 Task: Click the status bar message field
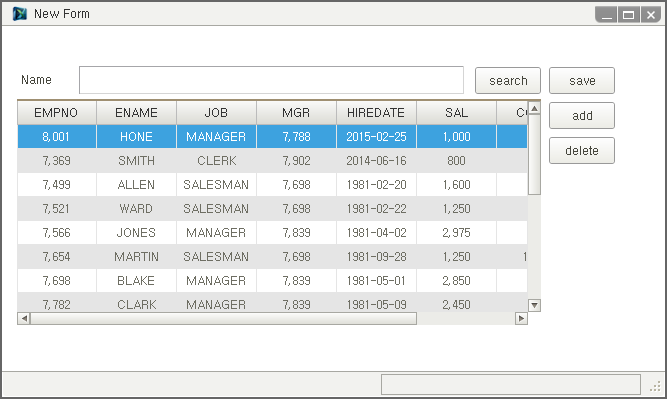tap(511, 385)
